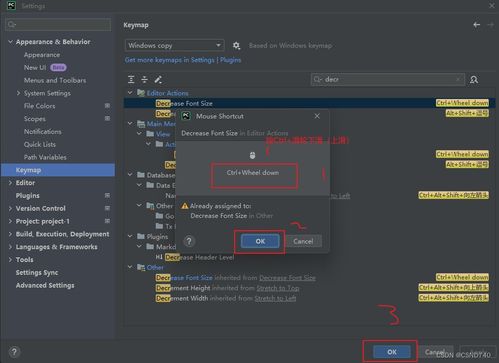Open the keymap gear settings icon
The image size is (499, 363).
click(x=236, y=45)
